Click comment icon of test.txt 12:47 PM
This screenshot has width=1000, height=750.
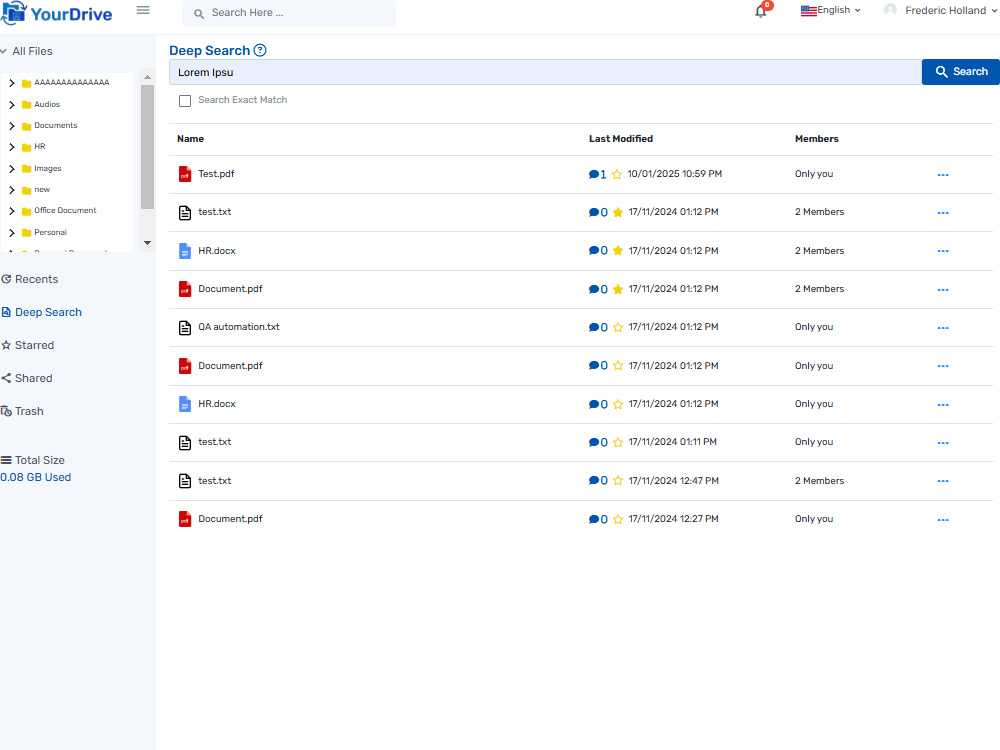593,481
